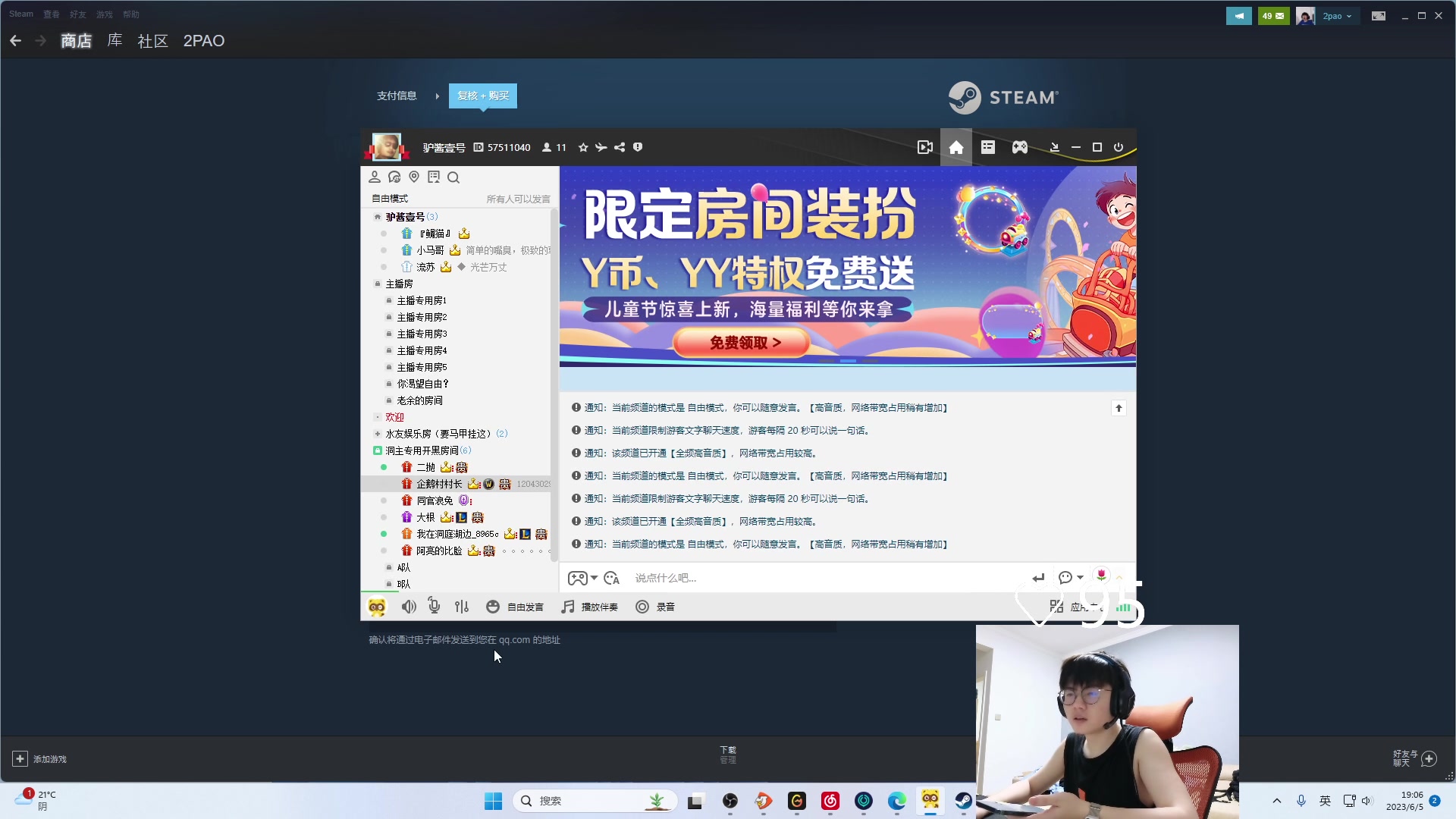Open the Steam 商店 store tab
Viewport: 1456px width, 819px height.
(x=76, y=41)
